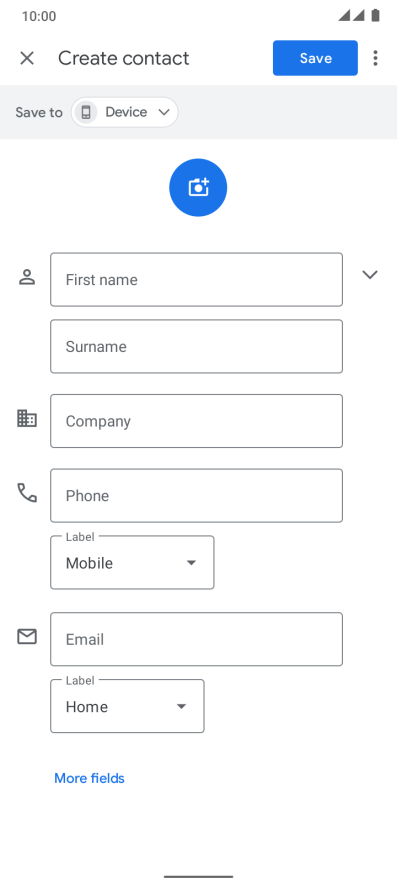Viewport: 397px width, 884px height.
Task: Select the Phone number field
Action: 196,496
